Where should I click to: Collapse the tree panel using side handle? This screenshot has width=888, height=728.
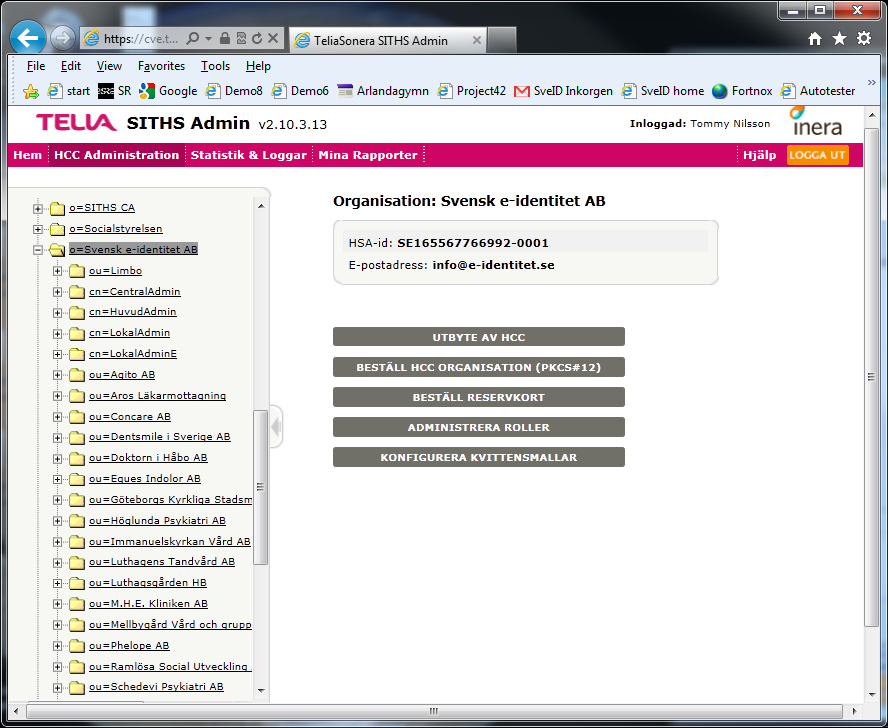click(x=276, y=427)
